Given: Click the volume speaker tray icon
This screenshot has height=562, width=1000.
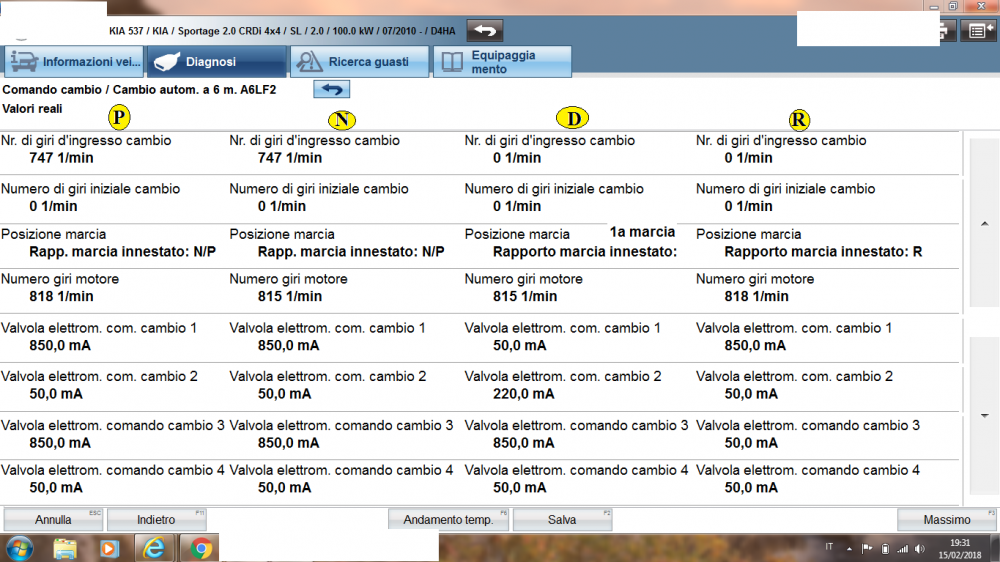Looking at the screenshot, I should pos(920,549).
